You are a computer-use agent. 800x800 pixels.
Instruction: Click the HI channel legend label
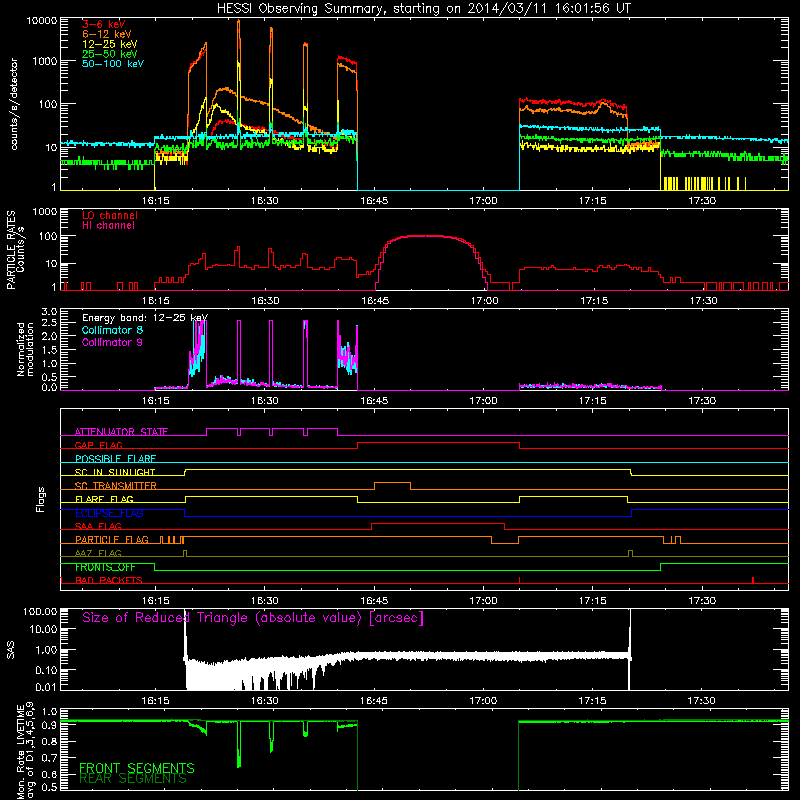pos(109,226)
